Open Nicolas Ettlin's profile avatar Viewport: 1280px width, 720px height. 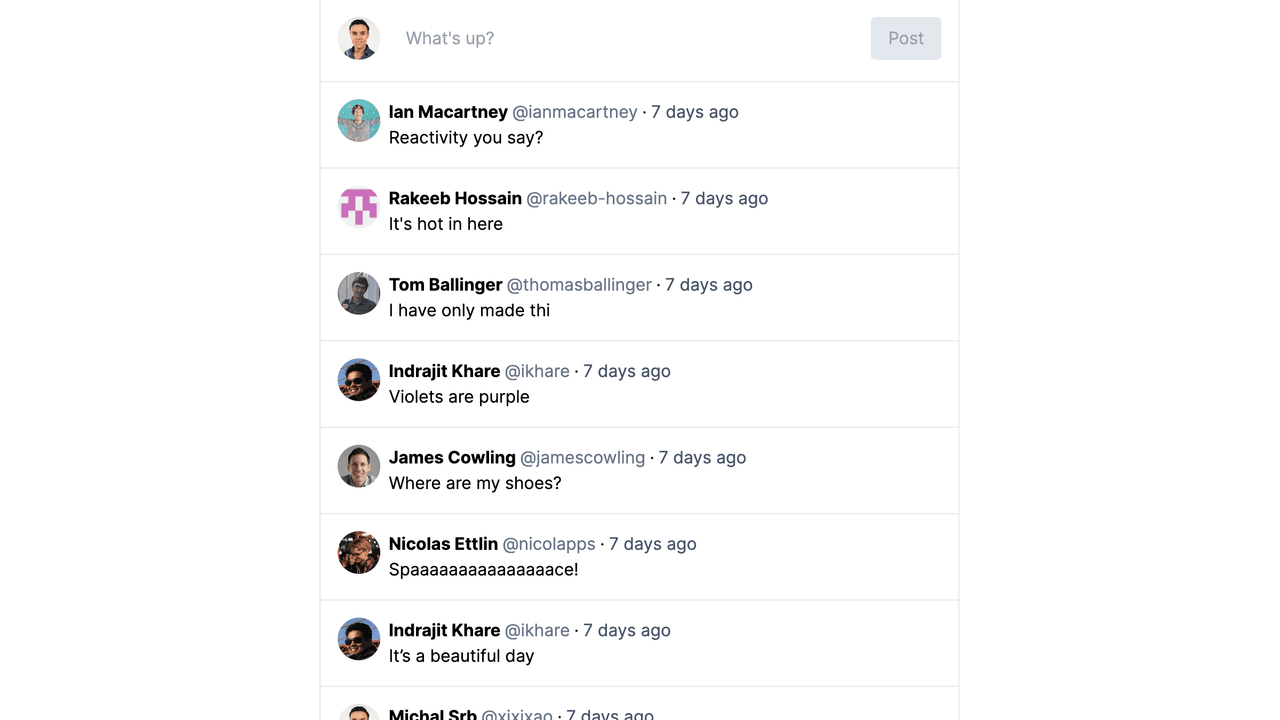tap(359, 553)
